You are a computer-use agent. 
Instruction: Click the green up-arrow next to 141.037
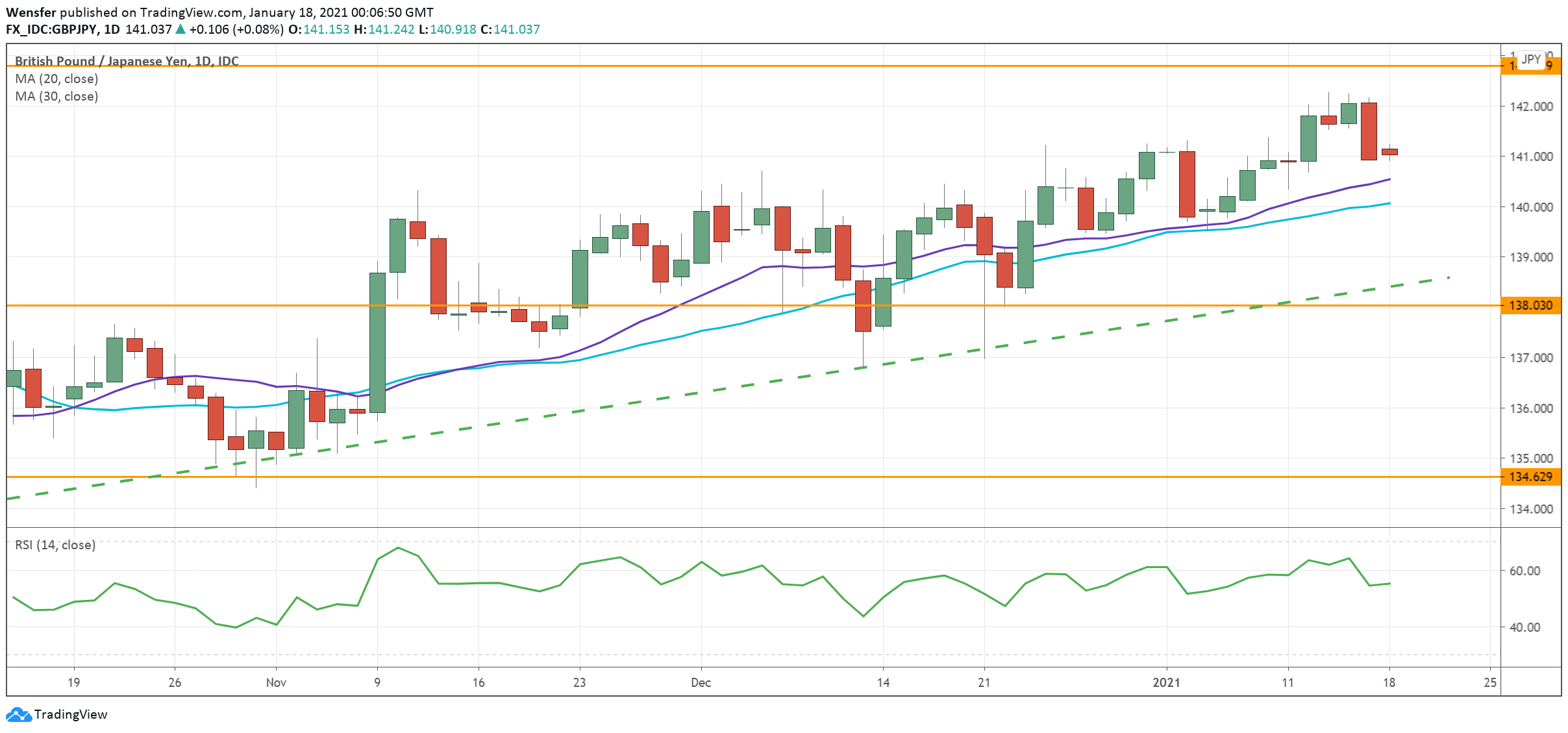point(180,29)
